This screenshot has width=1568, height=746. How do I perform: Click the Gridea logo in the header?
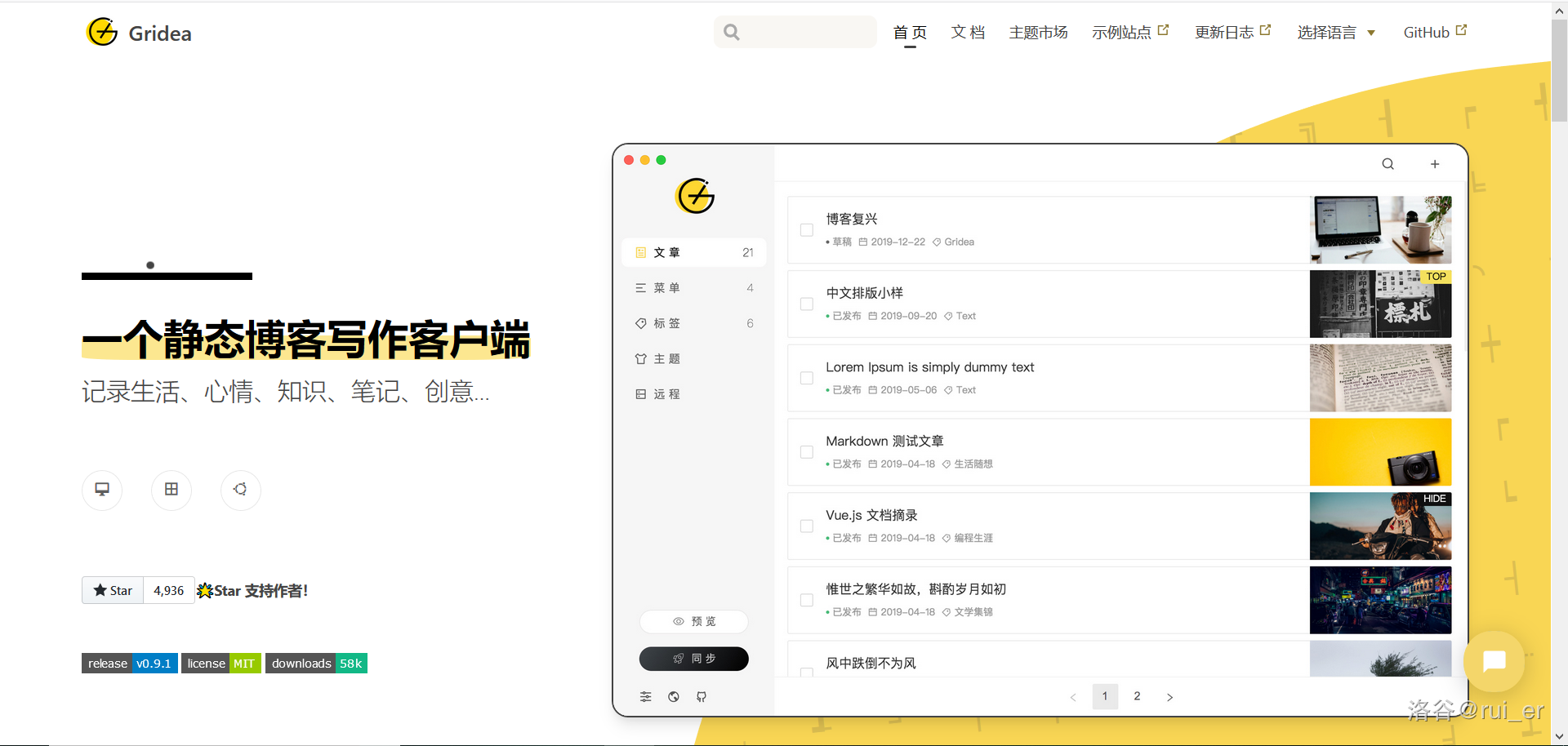coord(139,33)
